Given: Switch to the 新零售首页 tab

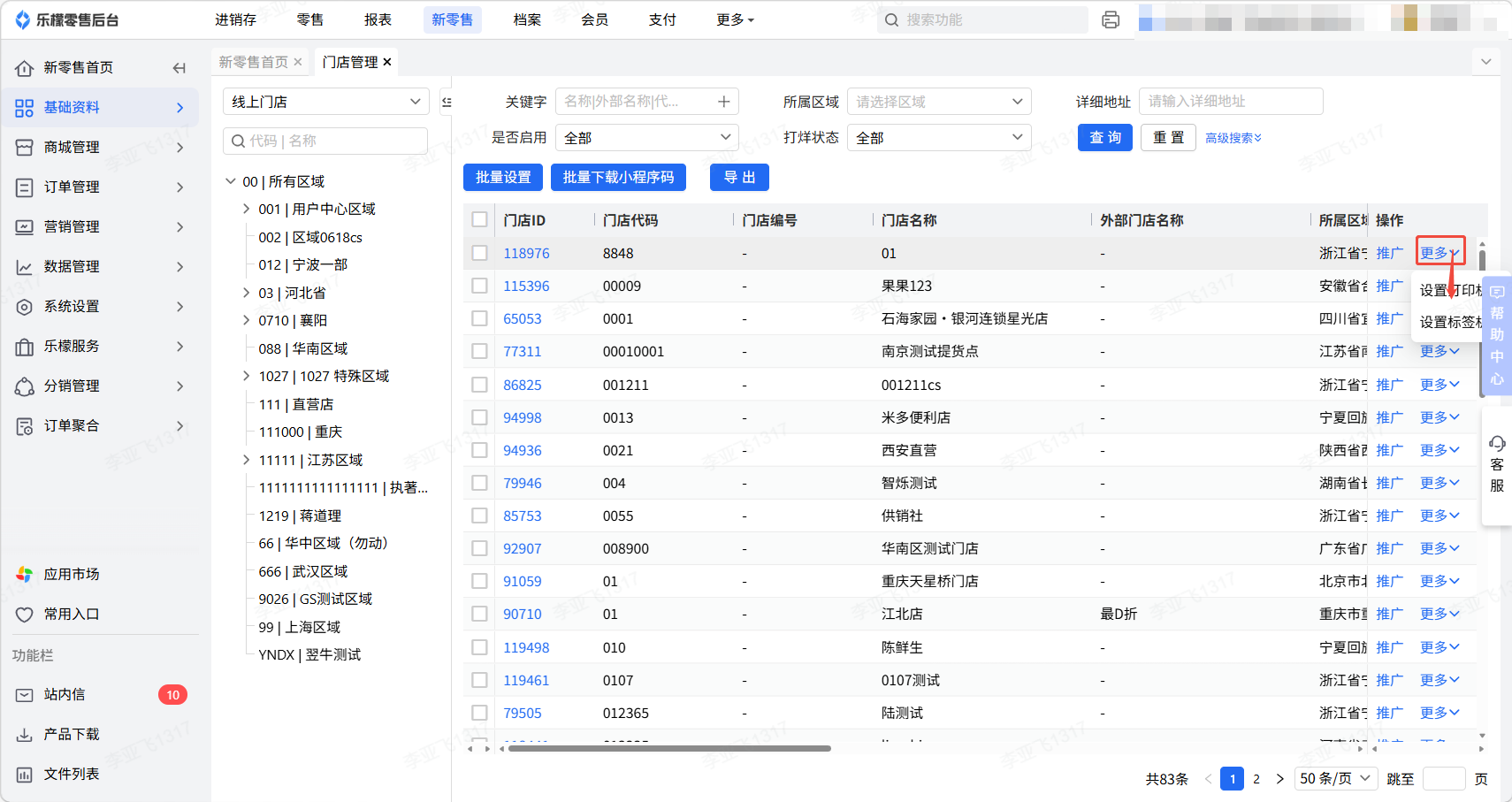Looking at the screenshot, I should coord(253,62).
